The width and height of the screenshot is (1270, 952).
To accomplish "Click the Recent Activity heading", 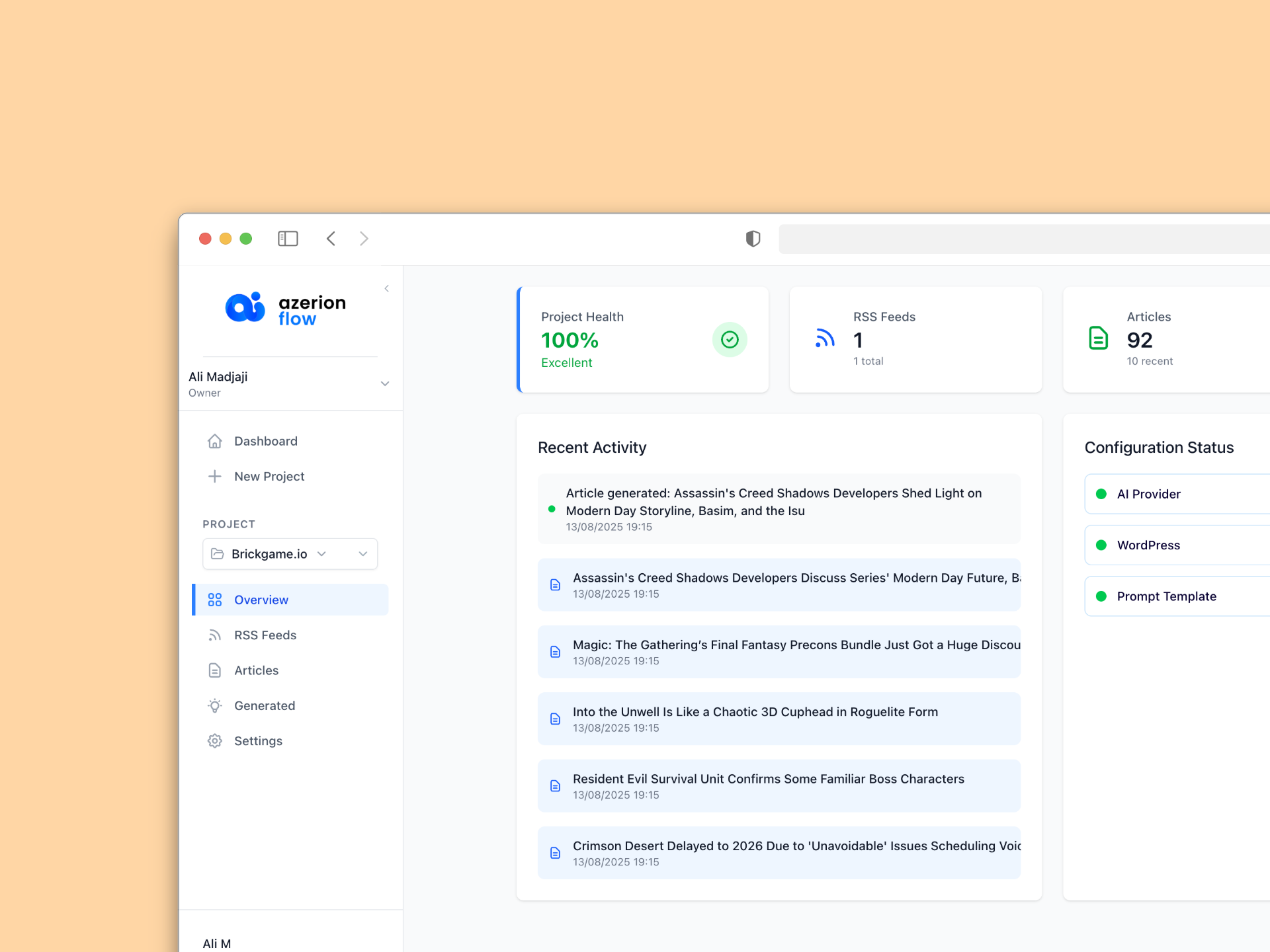I will click(x=592, y=448).
